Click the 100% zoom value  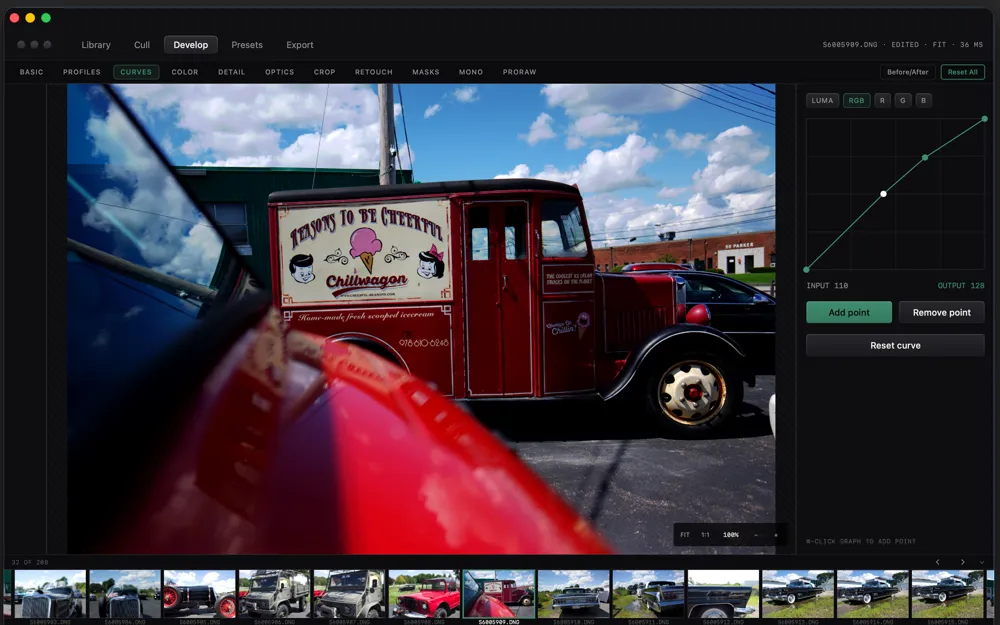pos(731,535)
